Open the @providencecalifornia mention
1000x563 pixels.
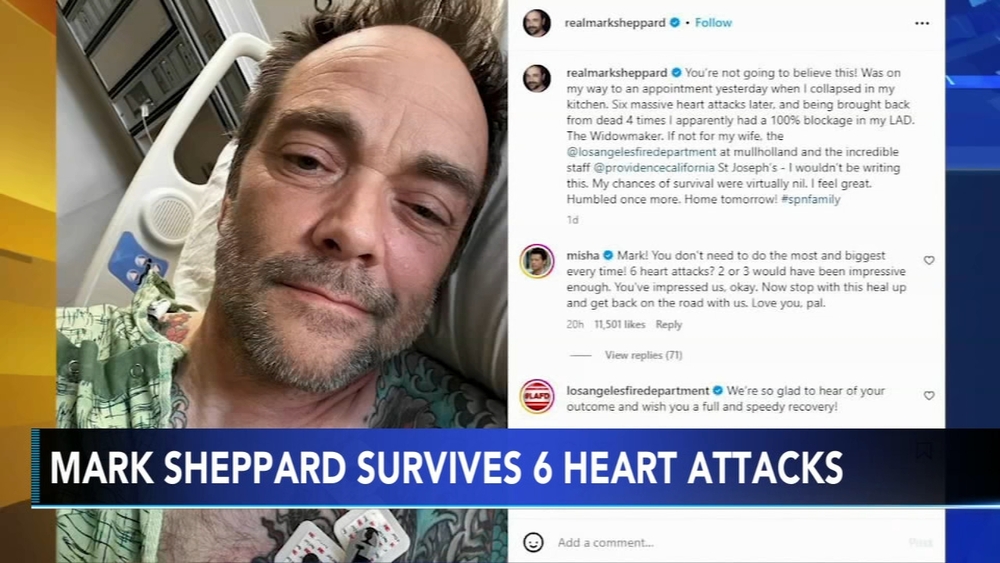click(x=654, y=168)
